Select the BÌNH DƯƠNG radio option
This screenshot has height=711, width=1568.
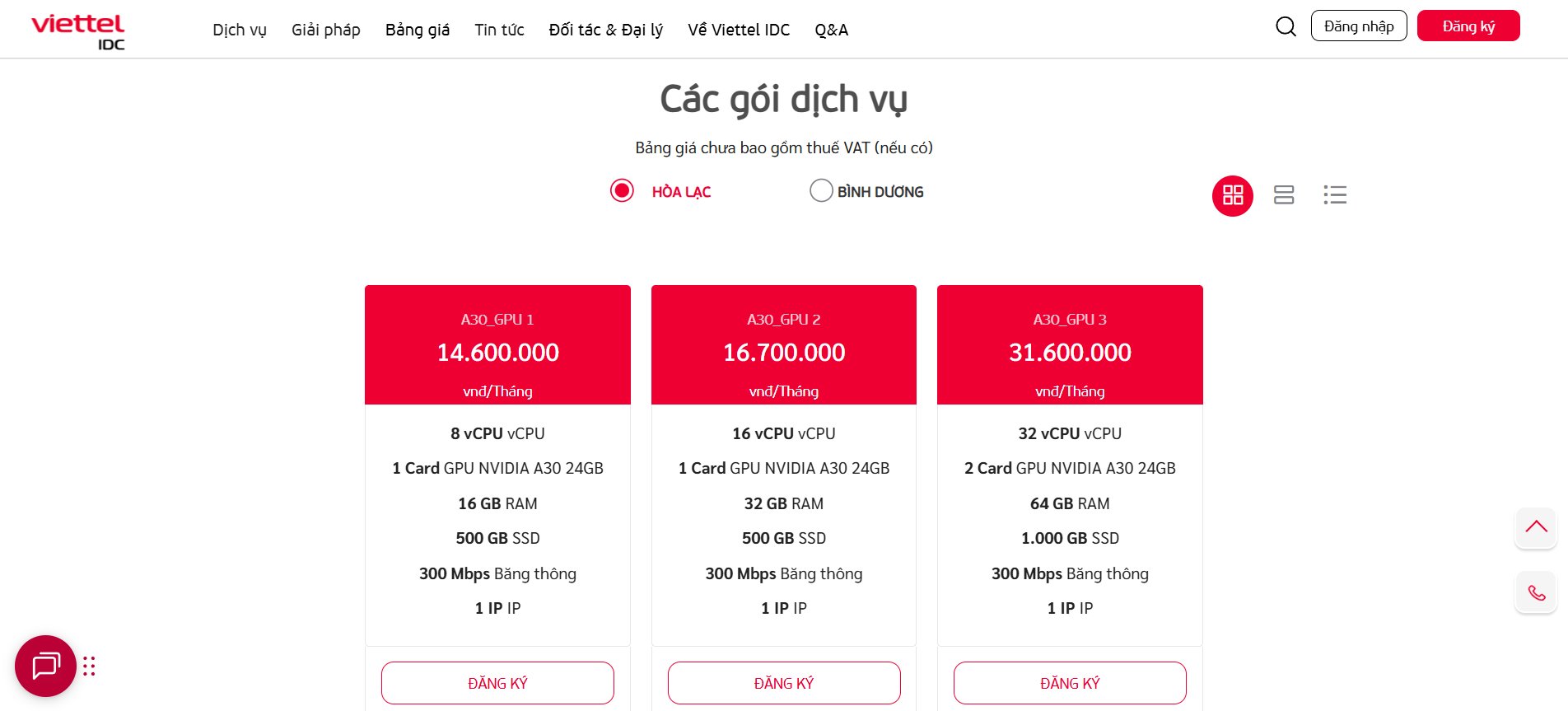[x=821, y=191]
